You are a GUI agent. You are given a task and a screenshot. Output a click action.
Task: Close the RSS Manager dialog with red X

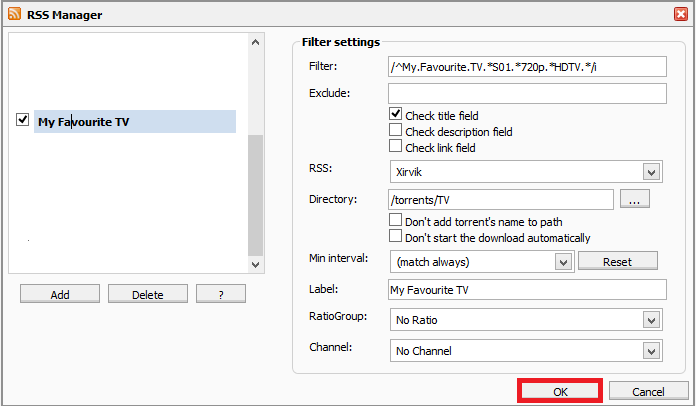pos(680,14)
